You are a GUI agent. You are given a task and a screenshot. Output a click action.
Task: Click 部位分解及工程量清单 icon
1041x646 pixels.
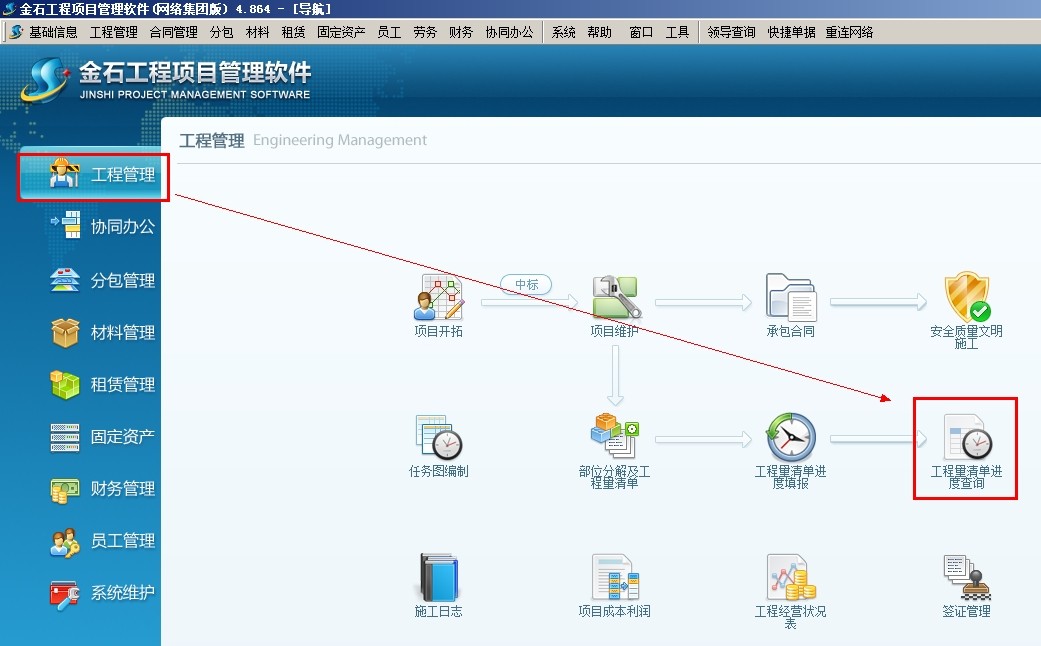coord(614,435)
